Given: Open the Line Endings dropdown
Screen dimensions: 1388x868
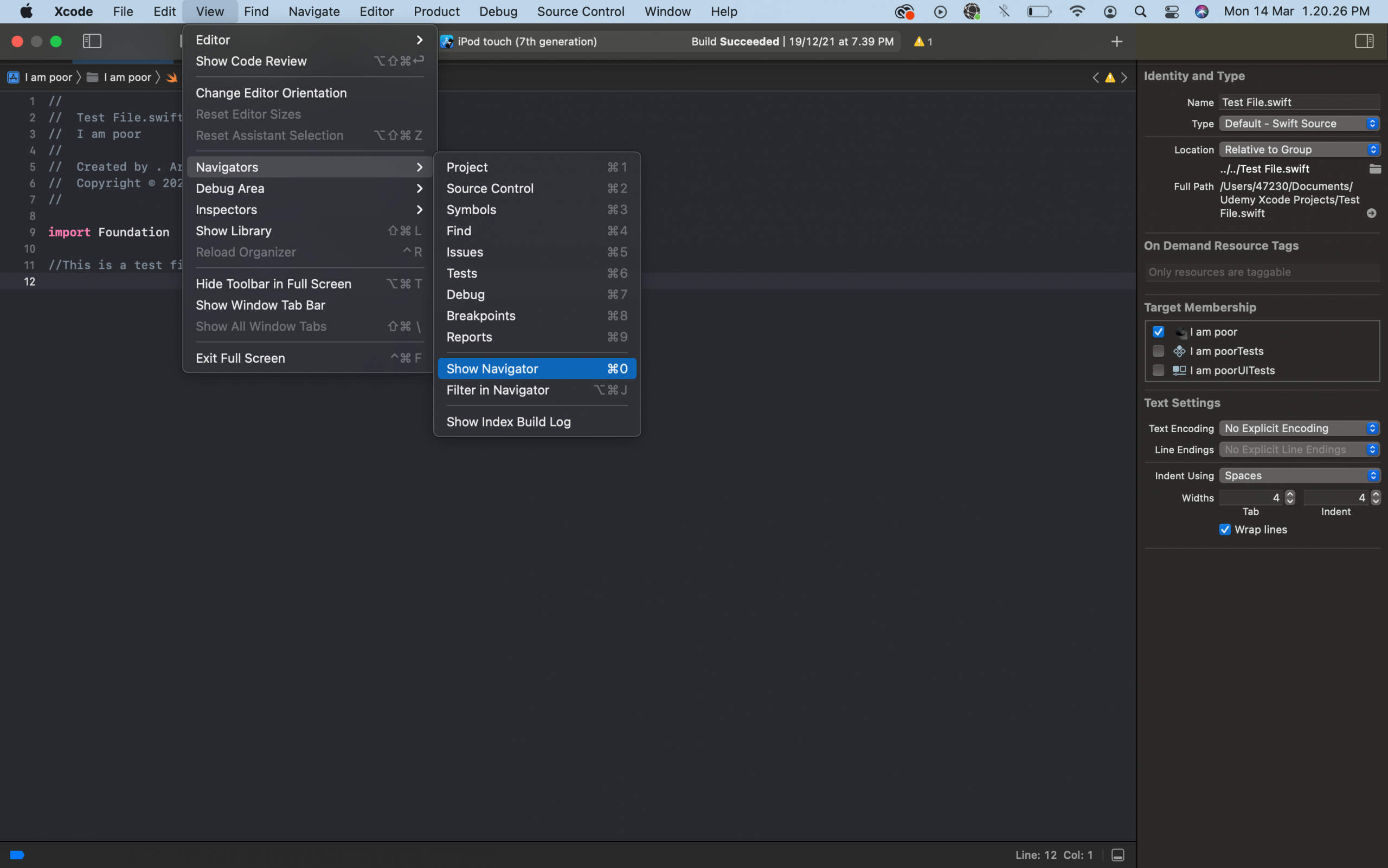Looking at the screenshot, I should click(x=1299, y=449).
